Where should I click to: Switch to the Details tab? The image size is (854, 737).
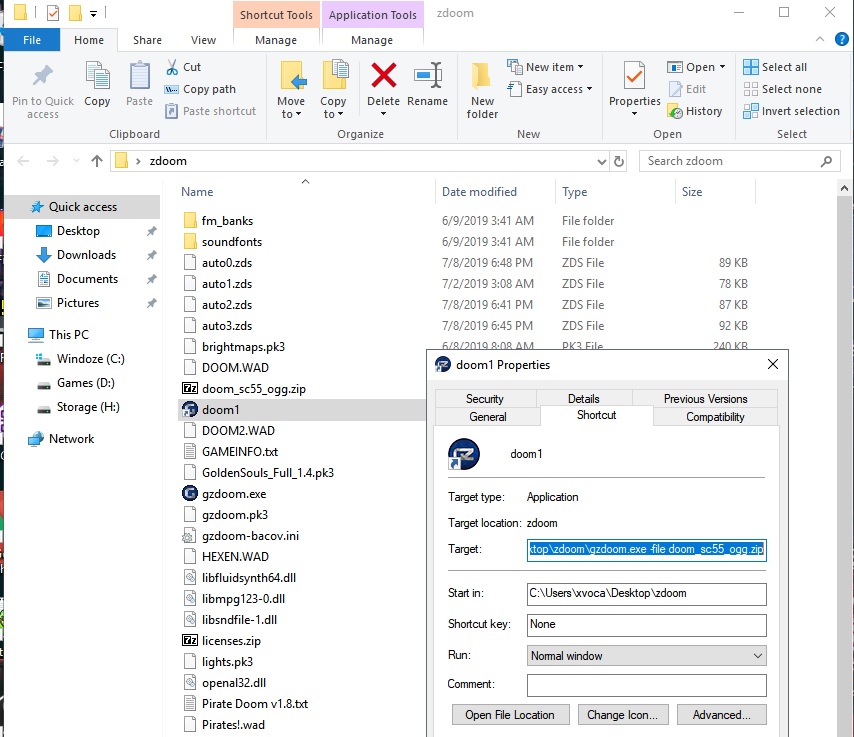coord(583,399)
